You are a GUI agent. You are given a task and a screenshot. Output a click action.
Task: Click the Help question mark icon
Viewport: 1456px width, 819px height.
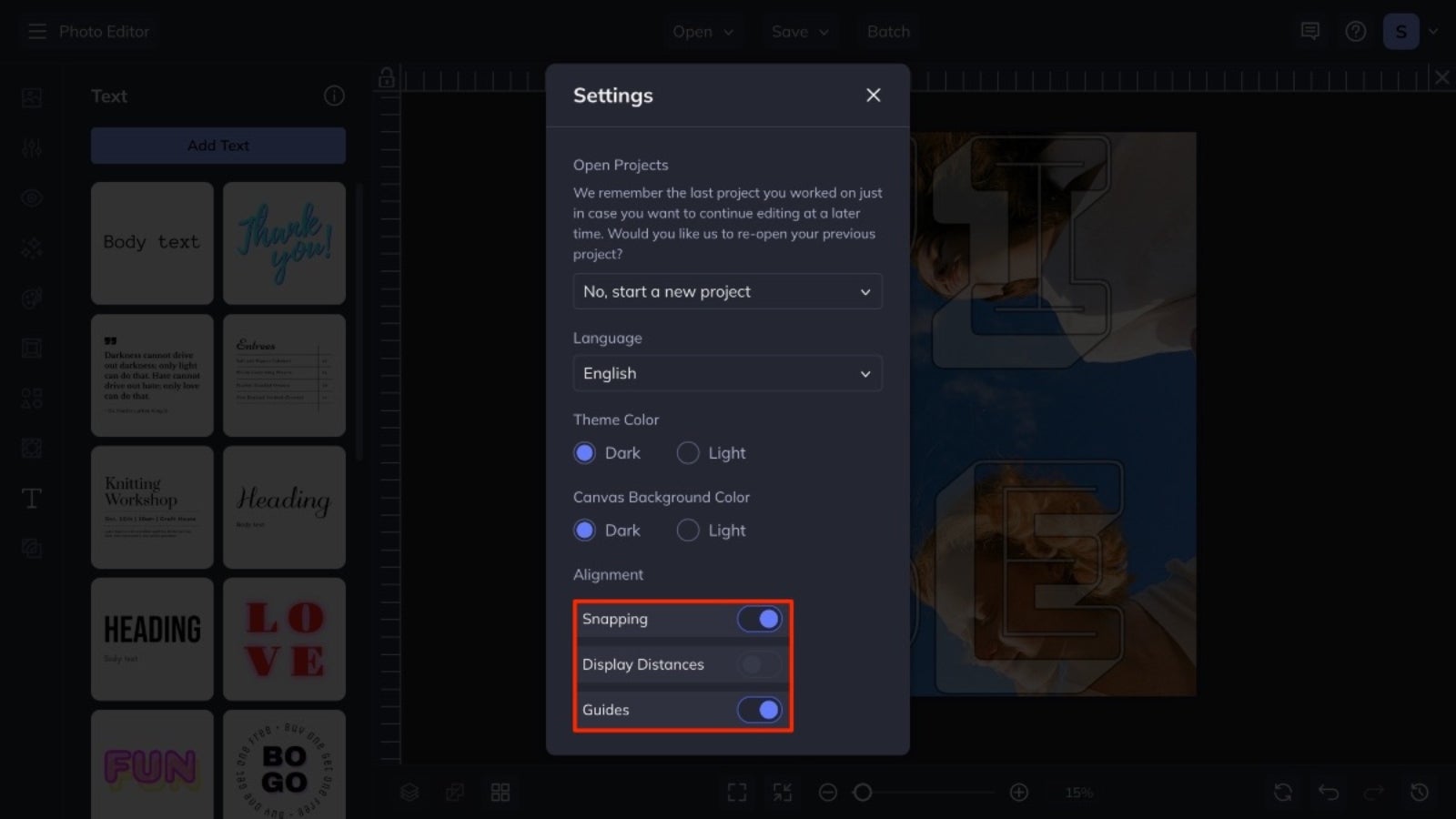coord(1355,31)
